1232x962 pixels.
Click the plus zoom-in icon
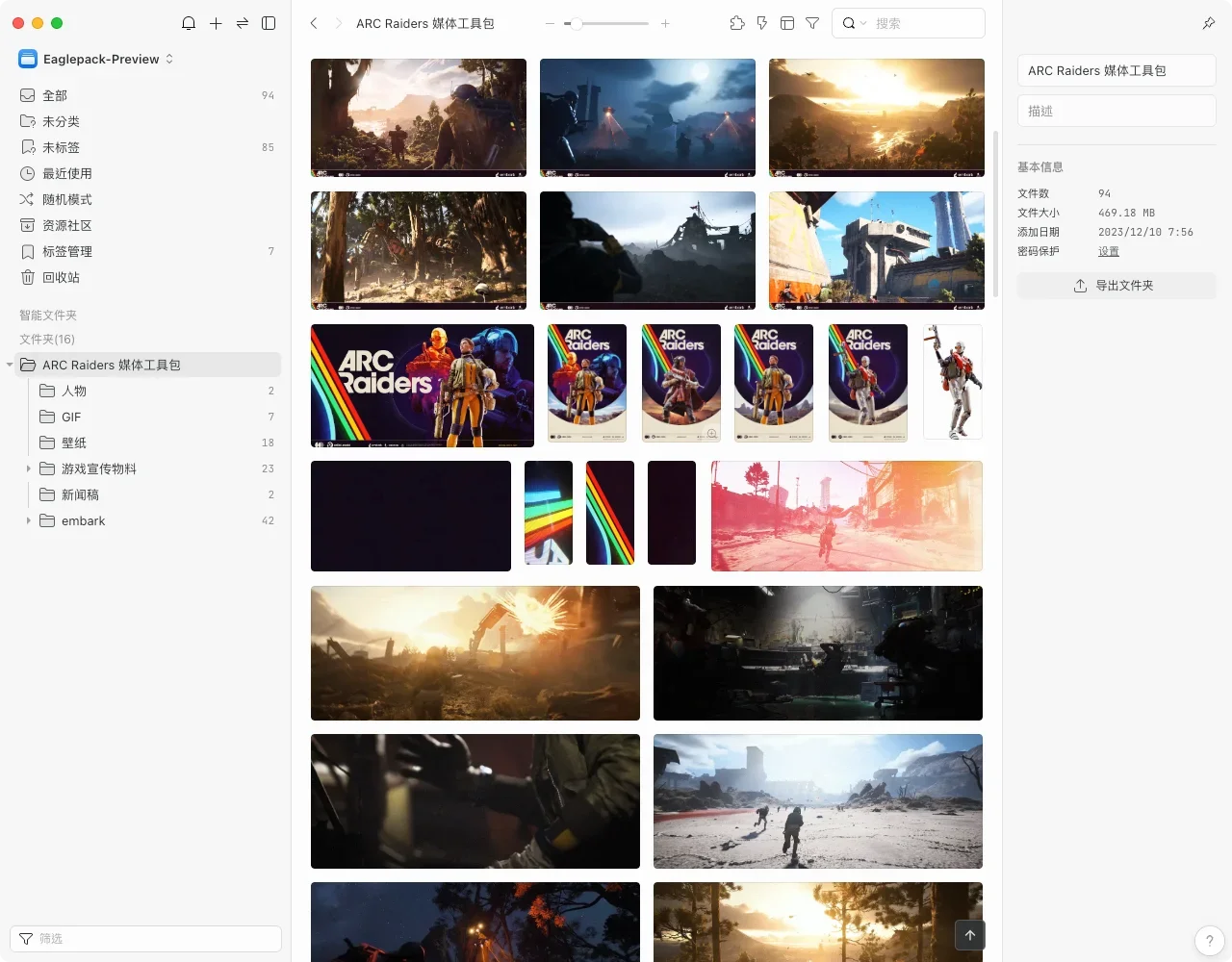[x=665, y=23]
